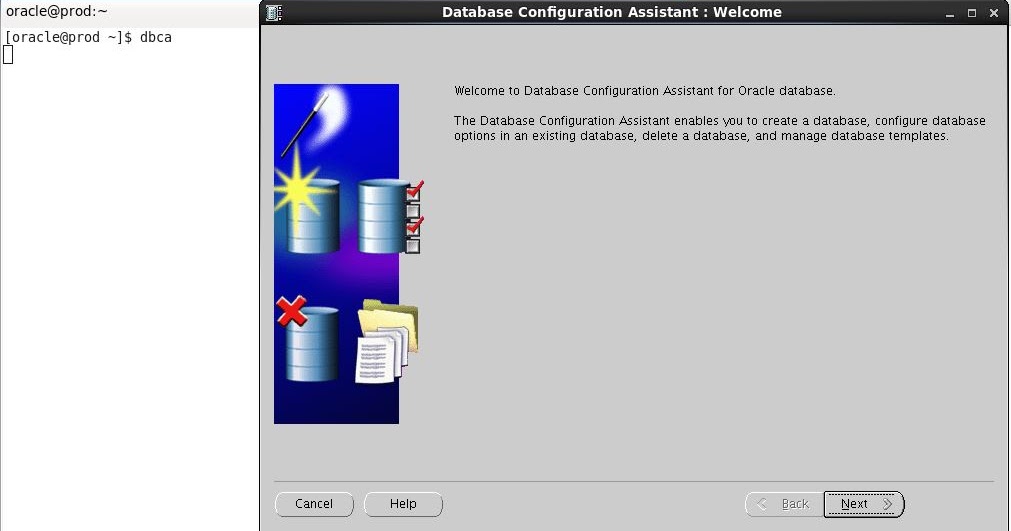Maximize the Database Configuration Assistant window

(x=972, y=13)
